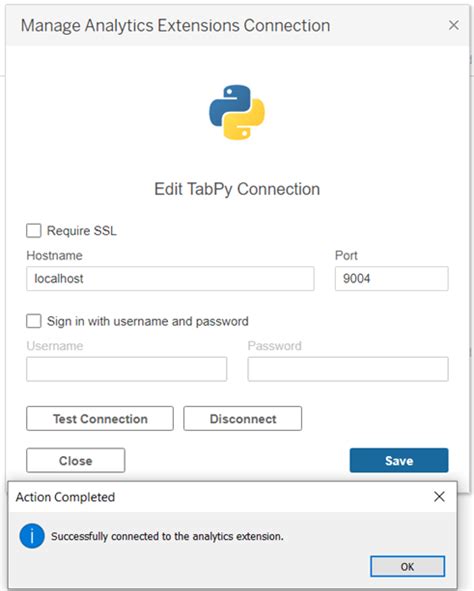Save the TabPy connection settings
Viewport: 474px width, 591px height.
coord(399,460)
